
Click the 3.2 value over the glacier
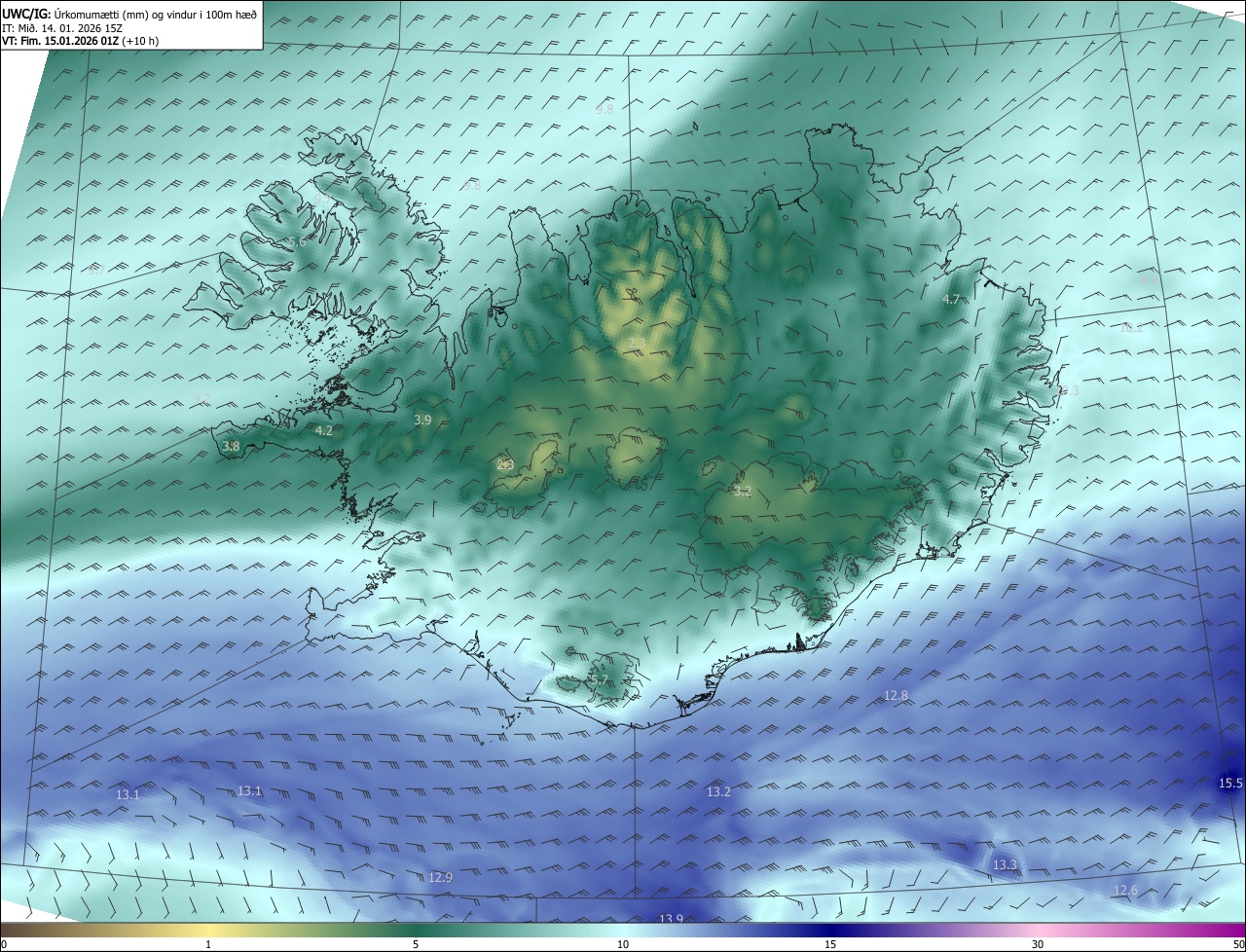(743, 492)
